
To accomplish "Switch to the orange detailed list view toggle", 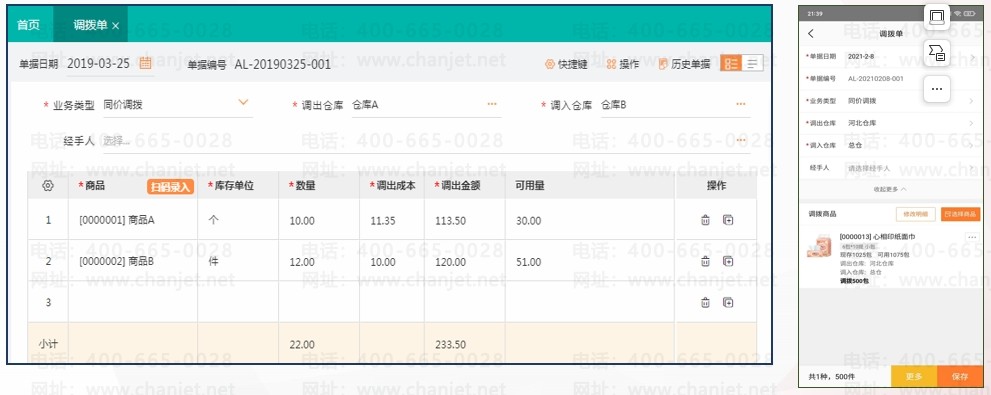I will pos(731,63).
